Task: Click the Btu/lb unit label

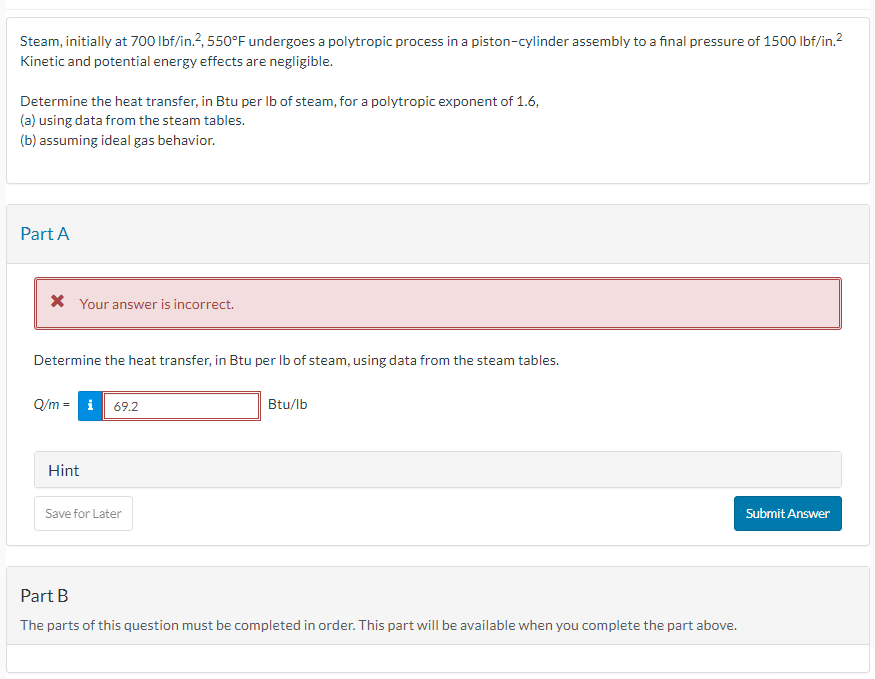Action: 286,404
